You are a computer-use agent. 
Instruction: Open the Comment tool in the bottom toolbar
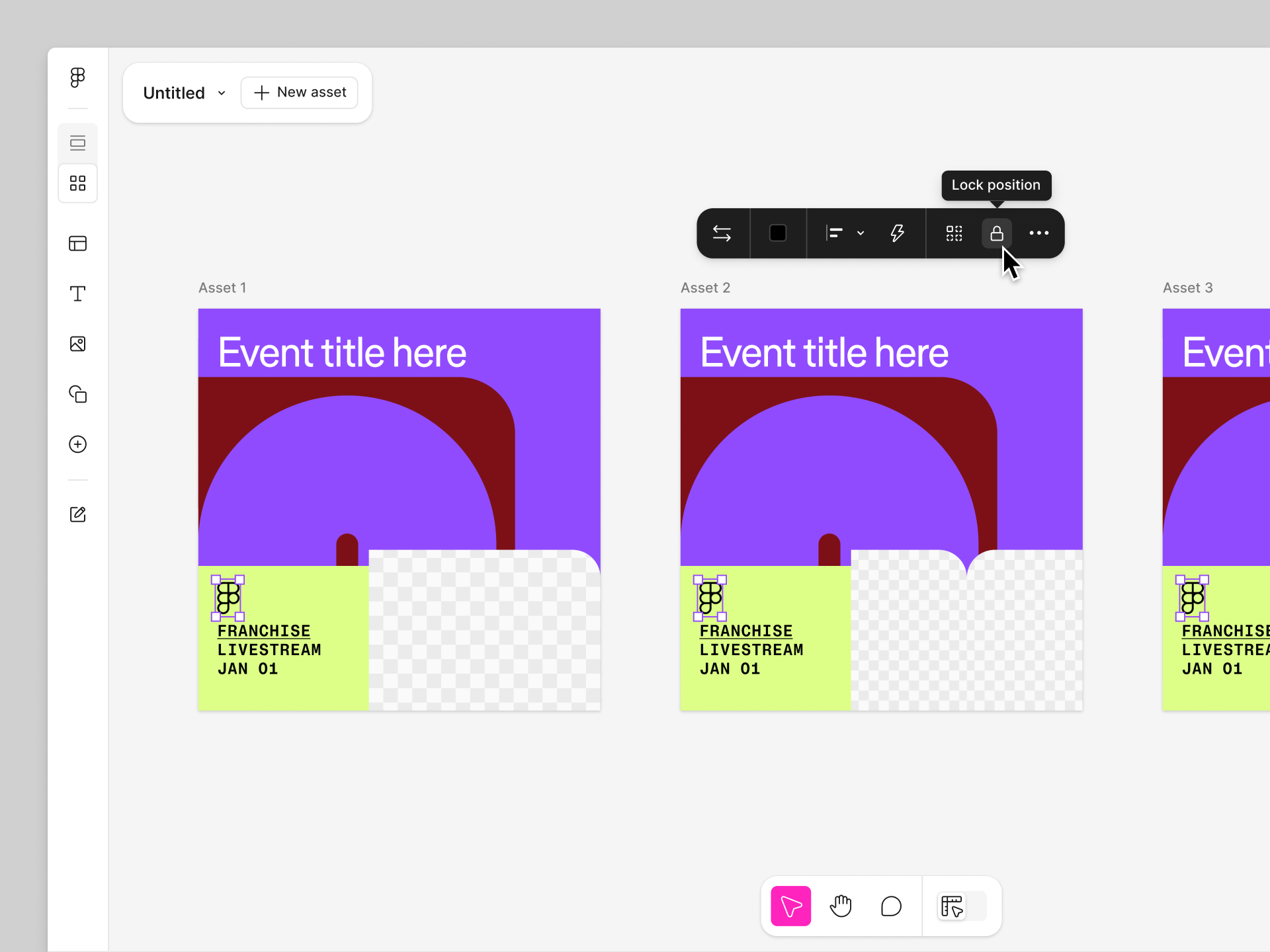coord(891,906)
